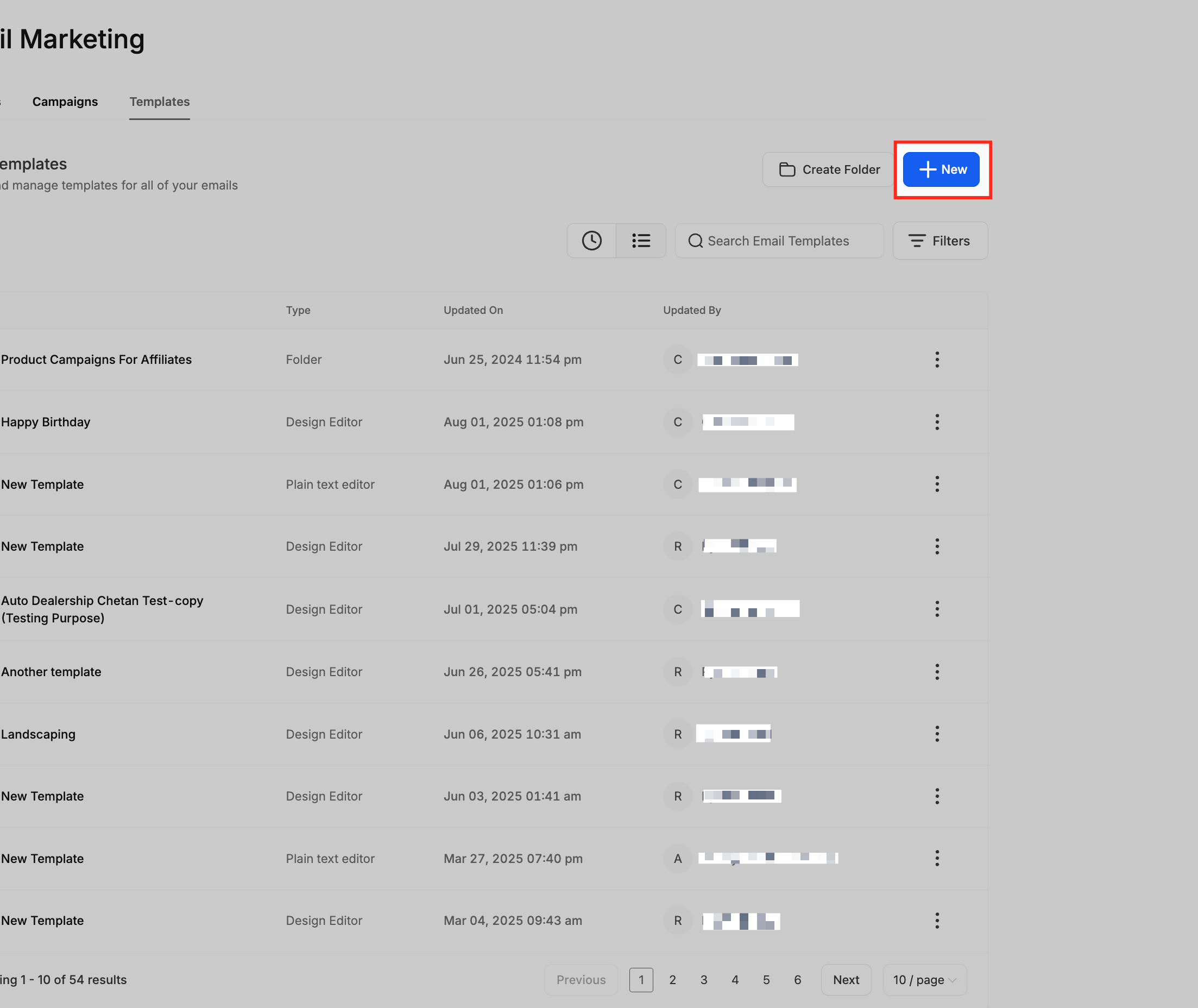The image size is (1198, 1008).
Task: Open three-dot menu for Another template
Action: click(937, 671)
